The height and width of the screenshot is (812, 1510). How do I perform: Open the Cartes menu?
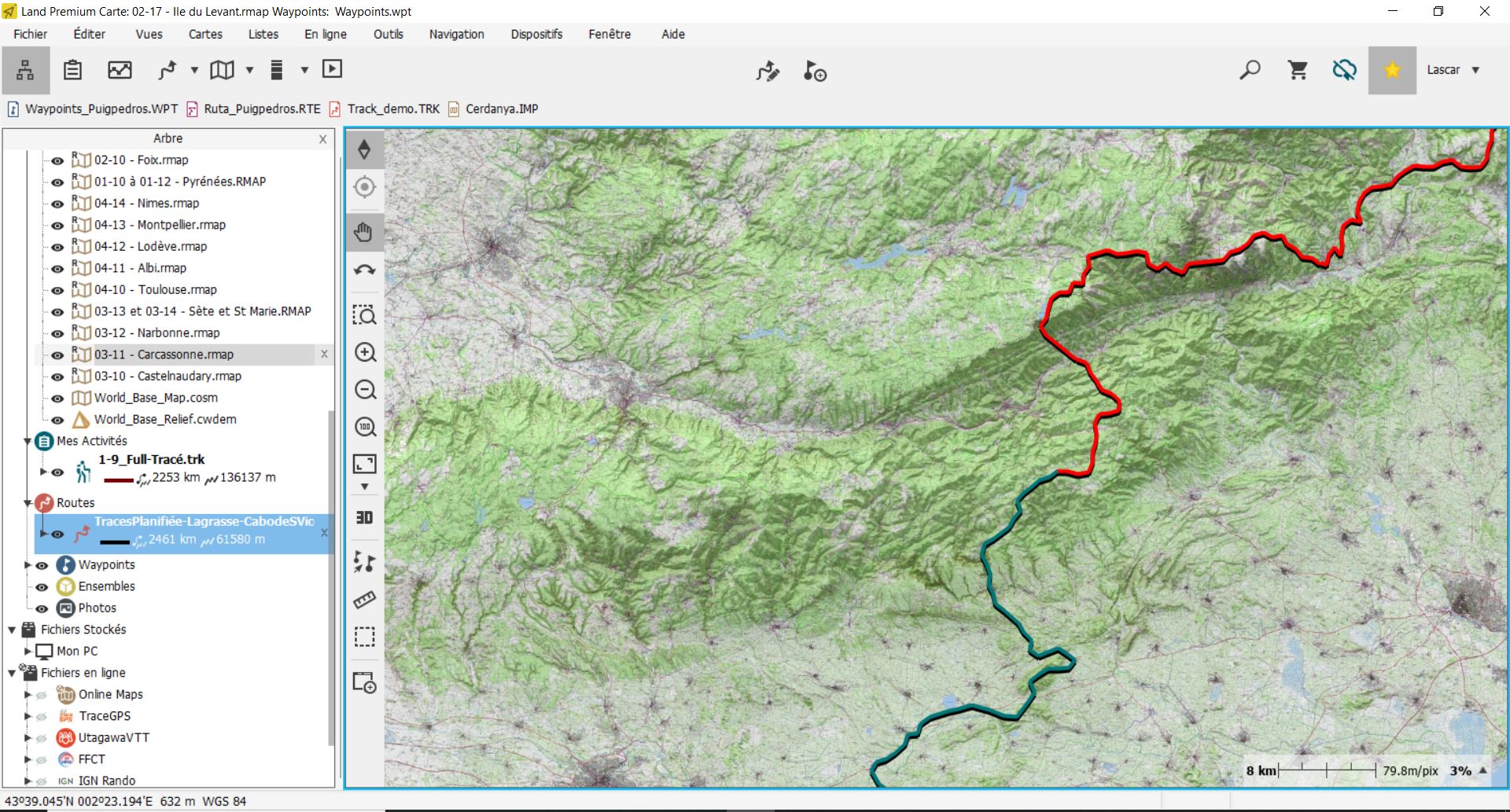click(x=205, y=34)
